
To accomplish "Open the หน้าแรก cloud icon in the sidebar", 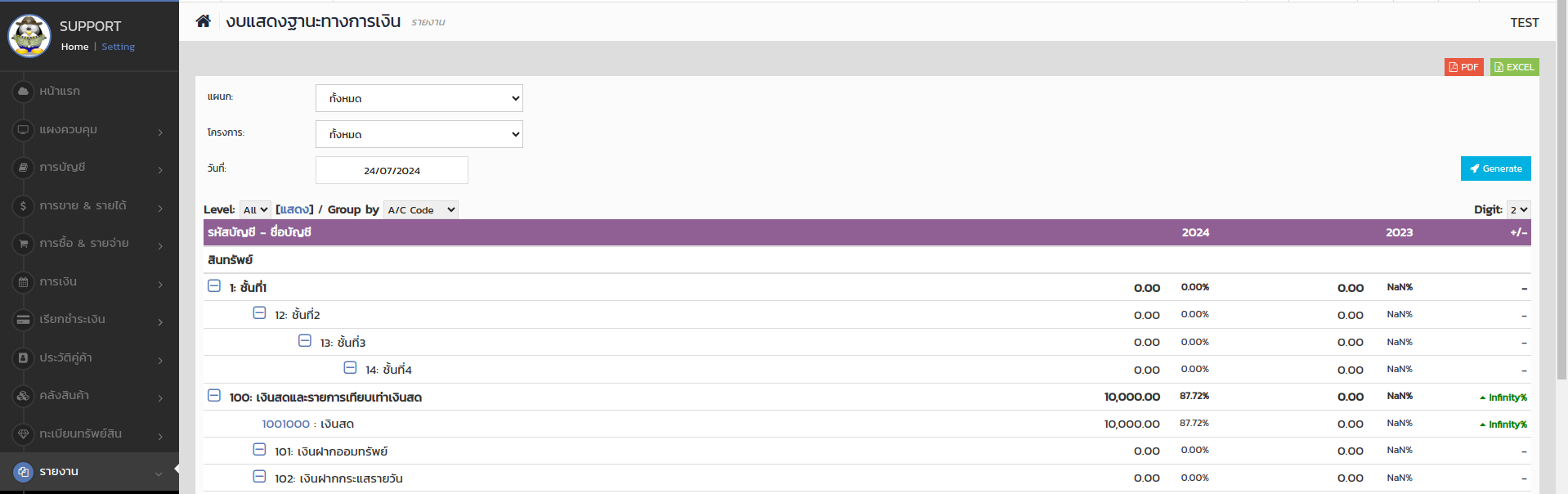I will tap(23, 92).
